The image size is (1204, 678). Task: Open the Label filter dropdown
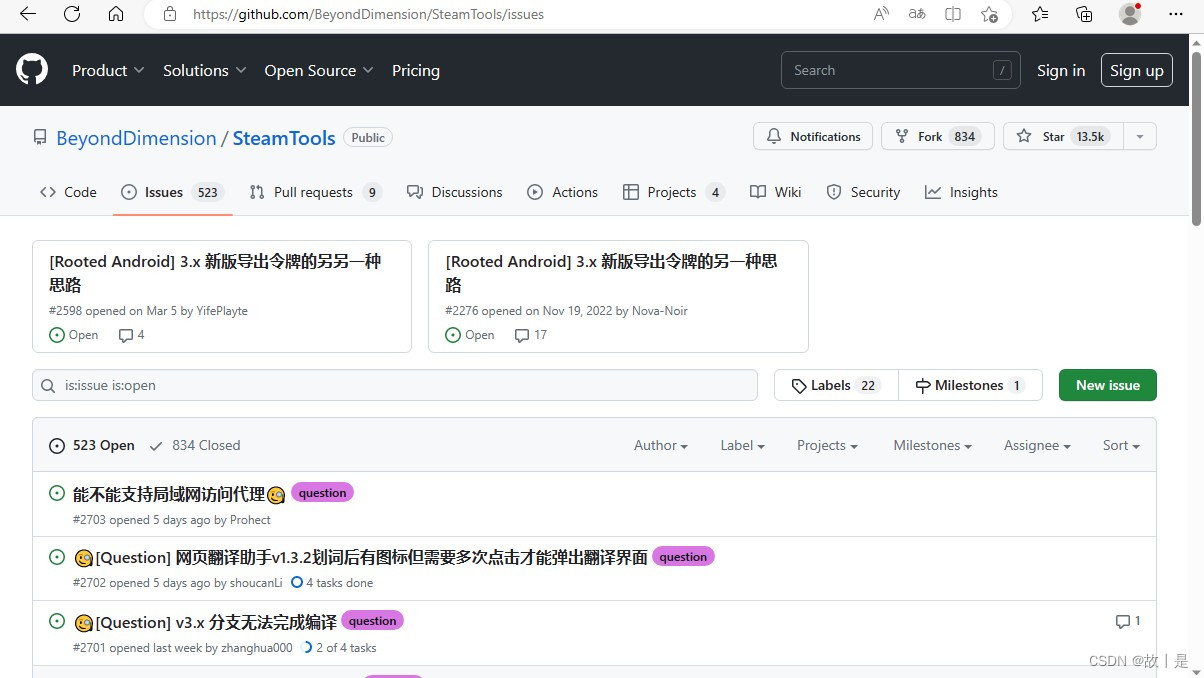tap(743, 445)
